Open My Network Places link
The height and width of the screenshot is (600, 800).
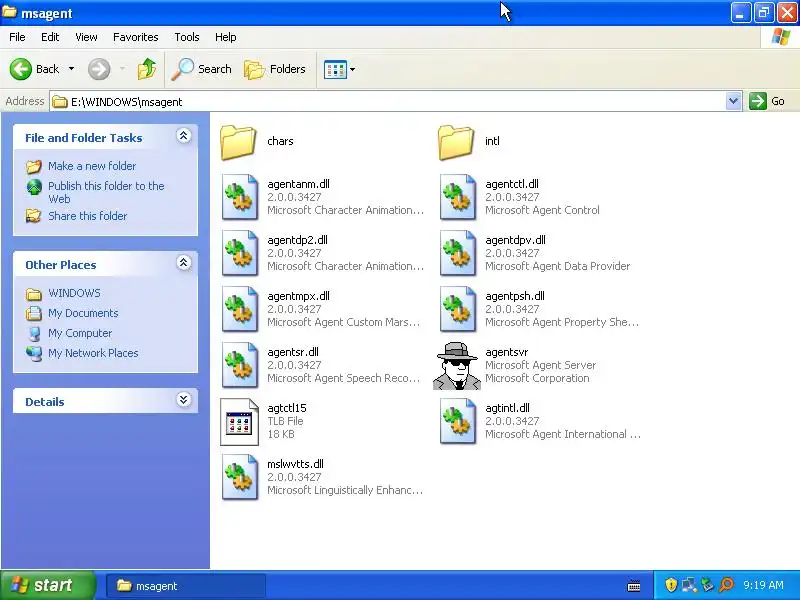click(x=93, y=353)
